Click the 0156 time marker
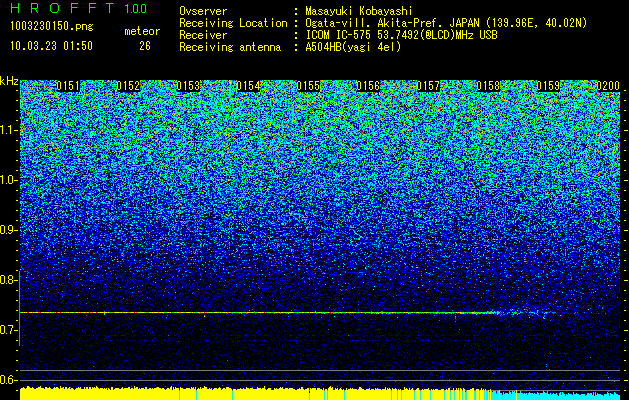The height and width of the screenshot is (400, 629). point(368,86)
